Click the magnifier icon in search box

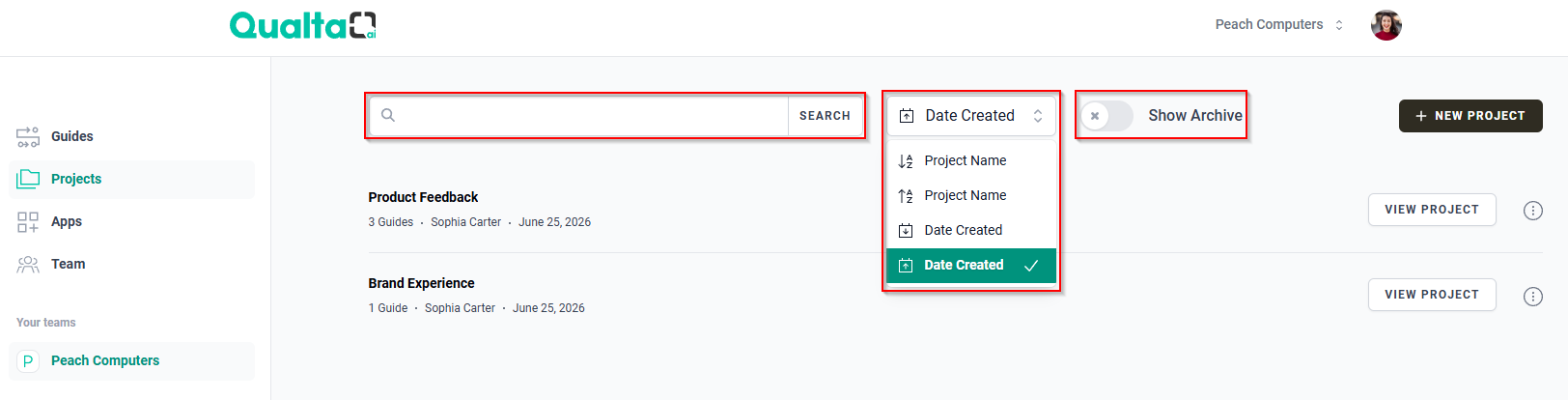(387, 116)
